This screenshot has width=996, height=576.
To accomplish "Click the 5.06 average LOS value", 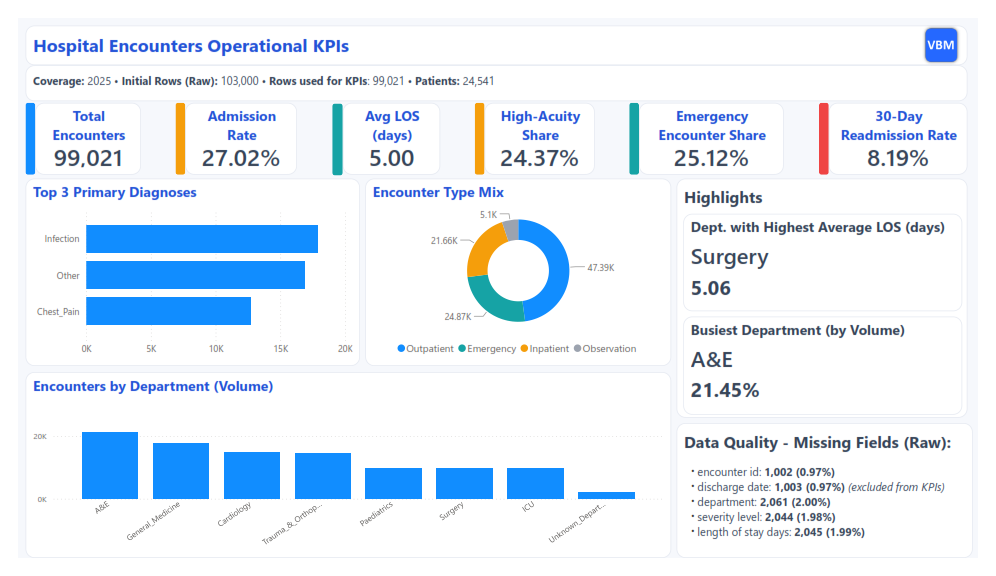I will [x=711, y=288].
